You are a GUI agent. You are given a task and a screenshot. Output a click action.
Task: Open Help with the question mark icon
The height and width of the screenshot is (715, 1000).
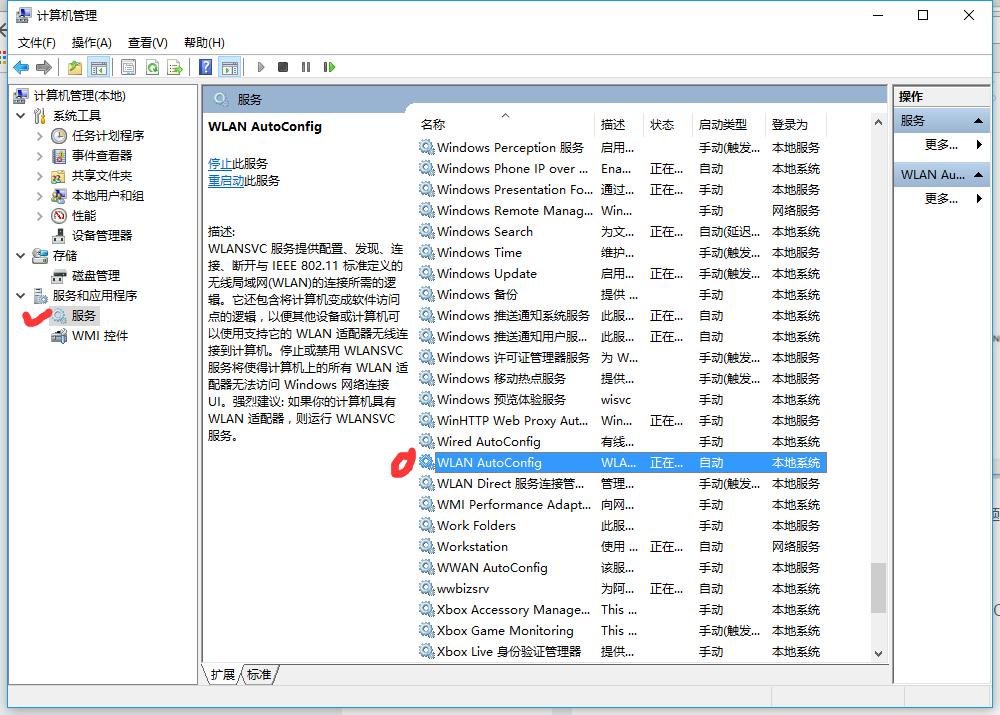(x=205, y=67)
